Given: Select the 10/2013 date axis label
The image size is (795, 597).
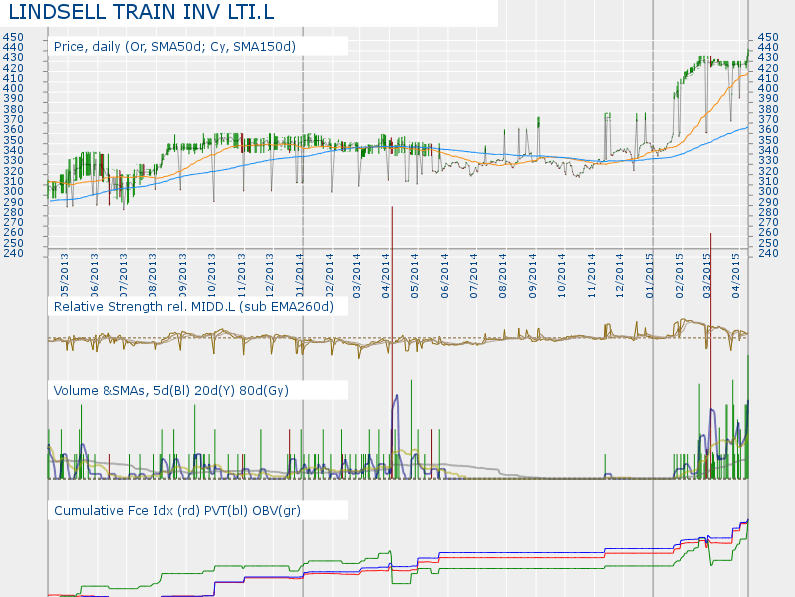Looking at the screenshot, I should 211,275.
